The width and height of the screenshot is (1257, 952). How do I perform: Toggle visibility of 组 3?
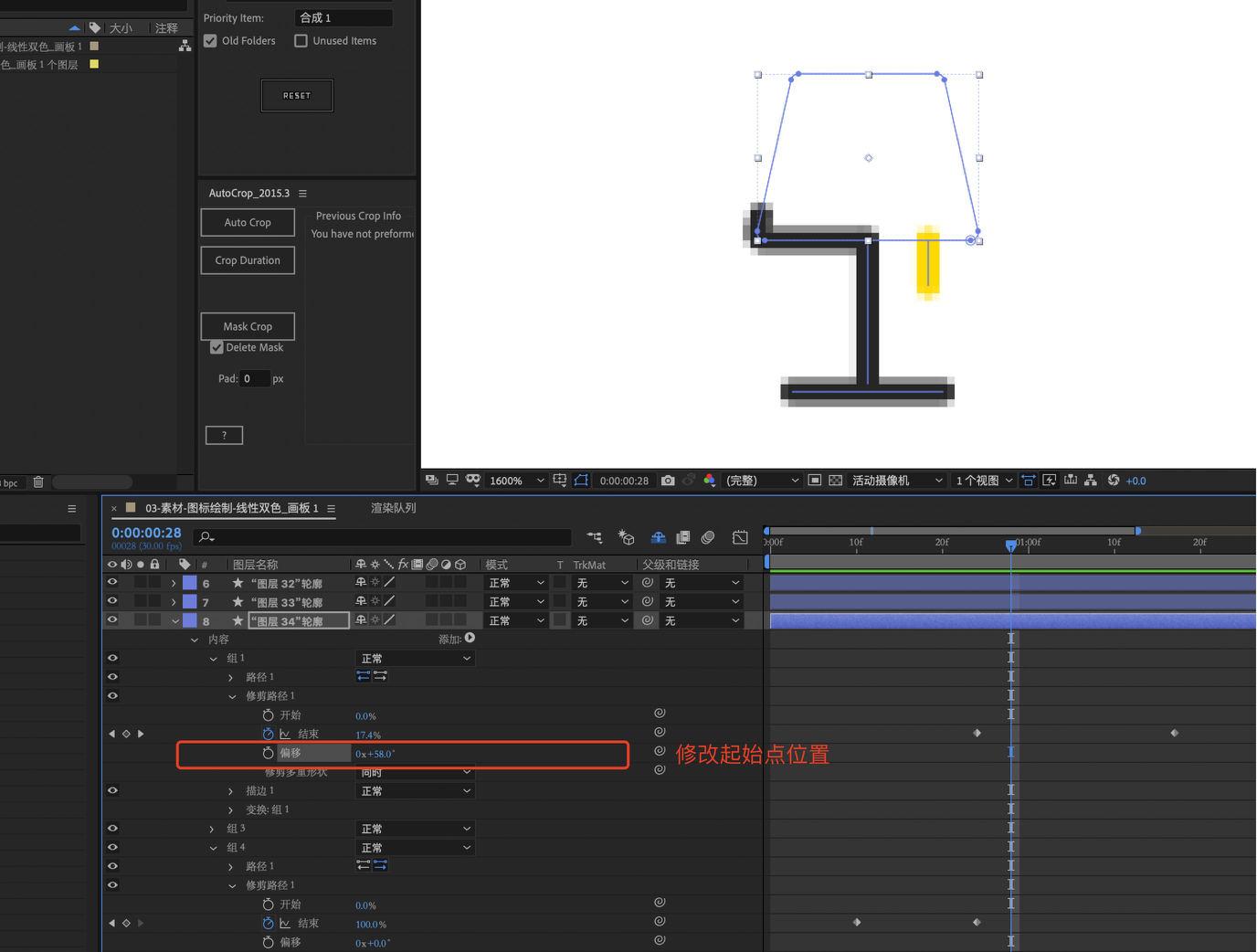(112, 829)
